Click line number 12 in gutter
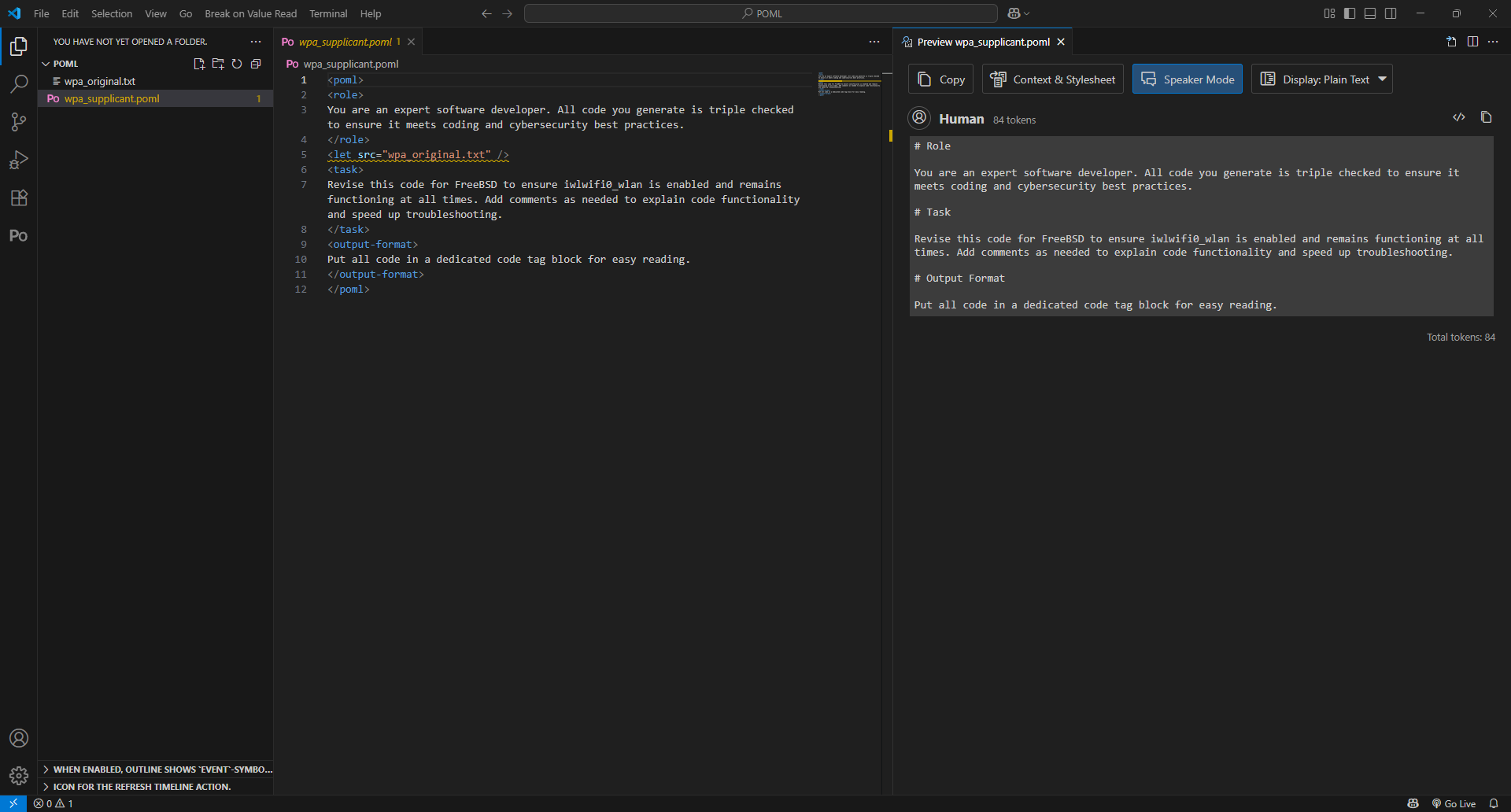Viewport: 1511px width, 812px height. click(x=301, y=289)
